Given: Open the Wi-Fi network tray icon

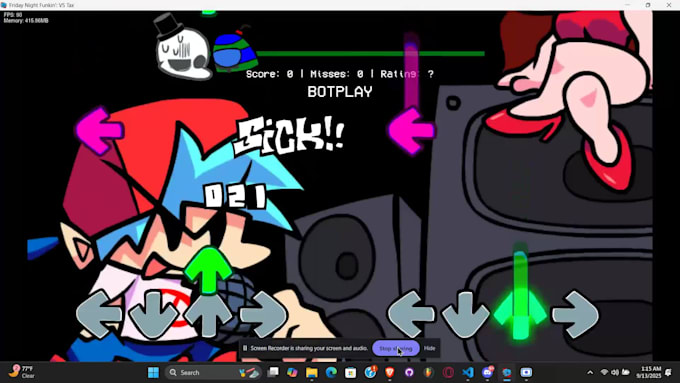Looking at the screenshot, I should (x=604, y=373).
